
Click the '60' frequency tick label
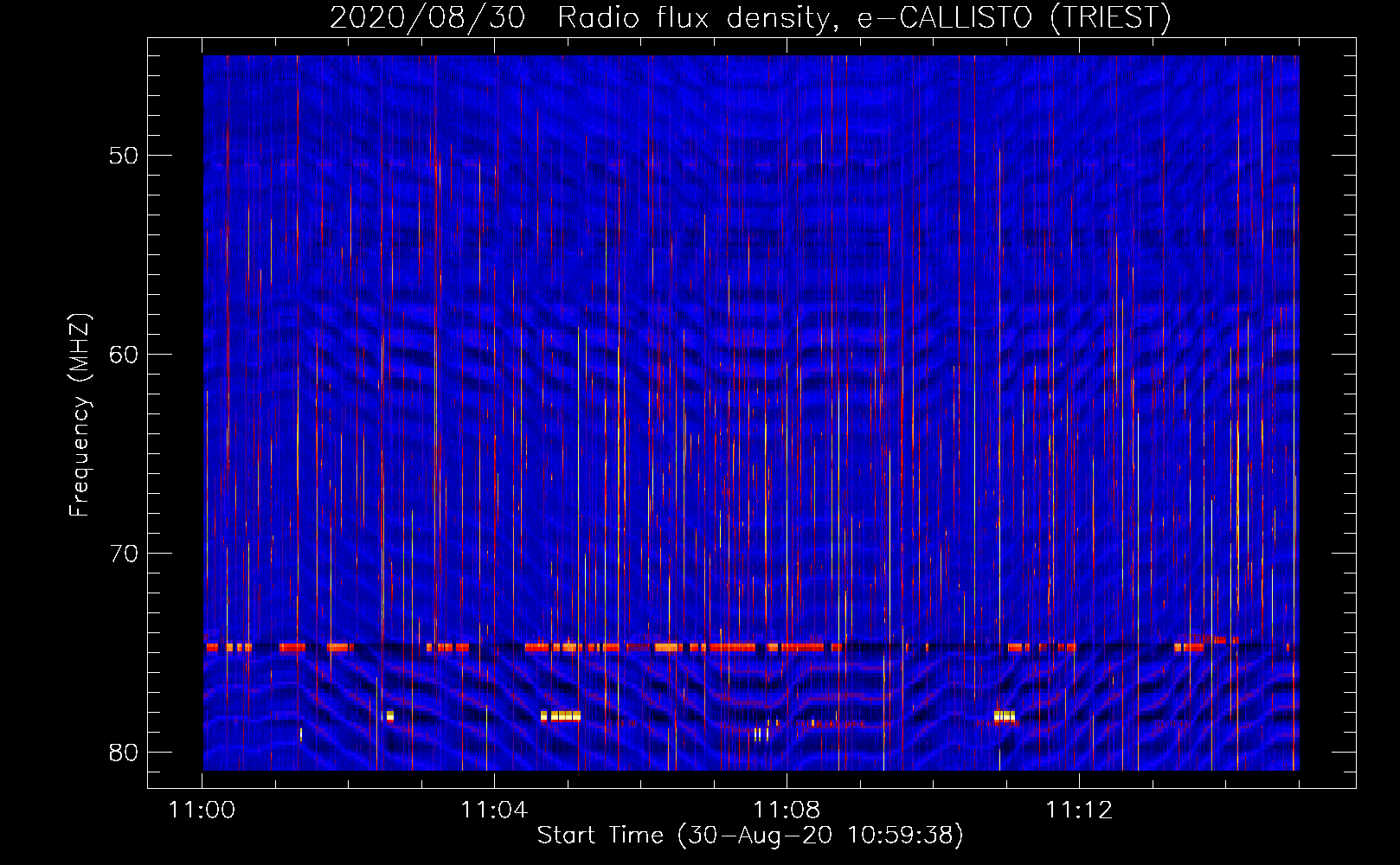coord(124,355)
